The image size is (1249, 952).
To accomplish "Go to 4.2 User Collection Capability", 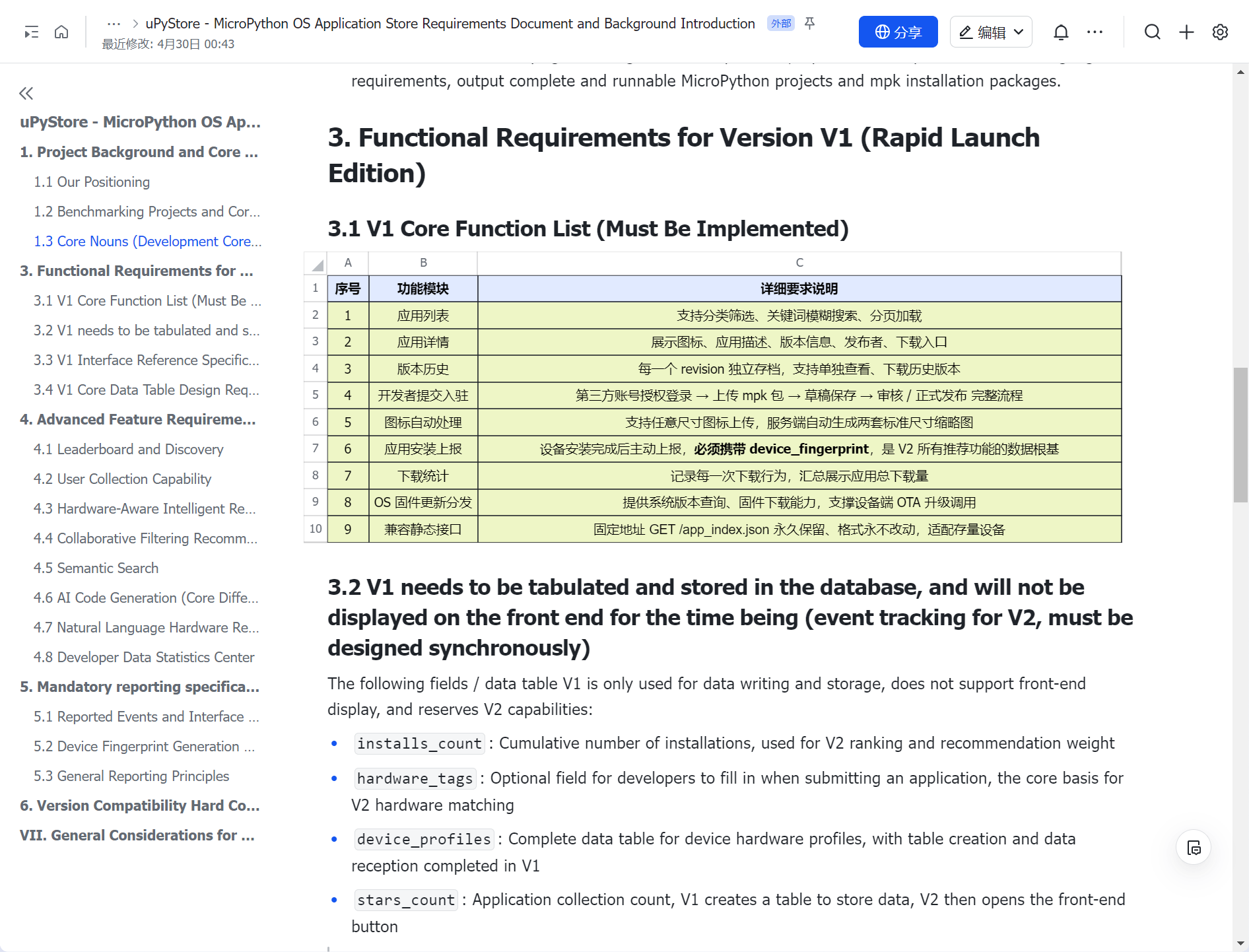I will click(x=123, y=479).
